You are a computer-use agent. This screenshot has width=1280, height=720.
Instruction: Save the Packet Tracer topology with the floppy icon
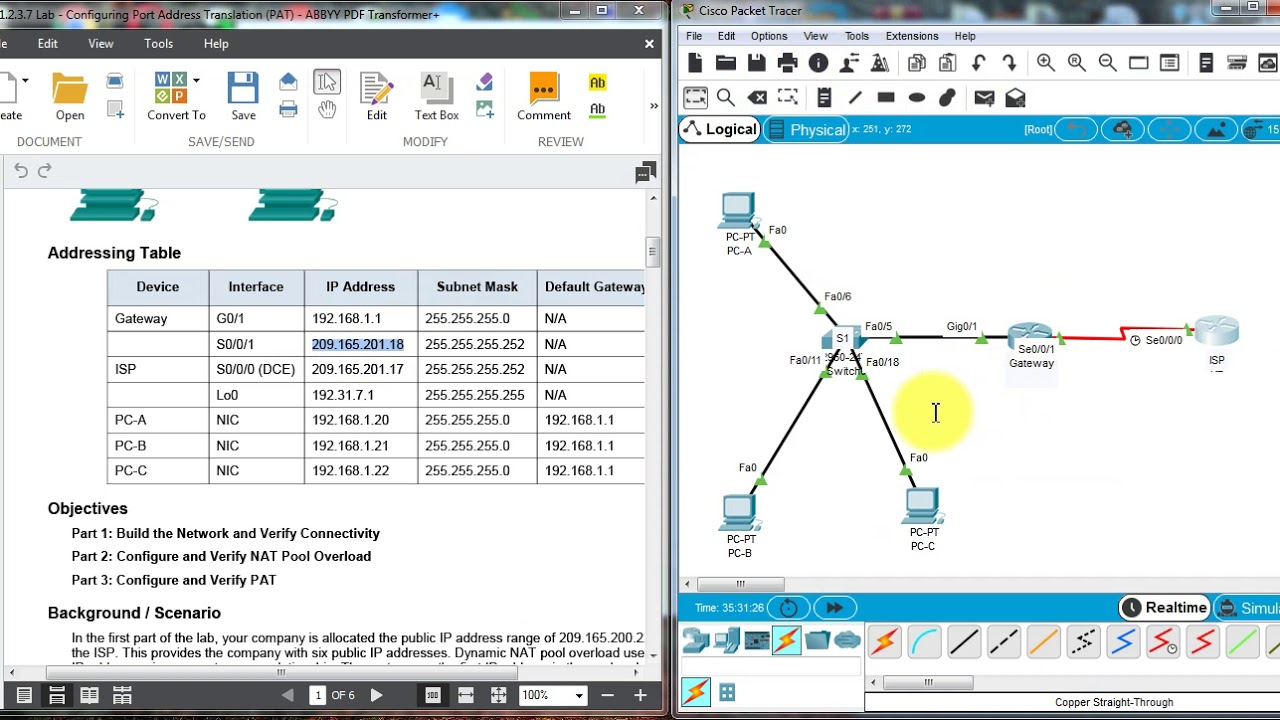coord(757,63)
